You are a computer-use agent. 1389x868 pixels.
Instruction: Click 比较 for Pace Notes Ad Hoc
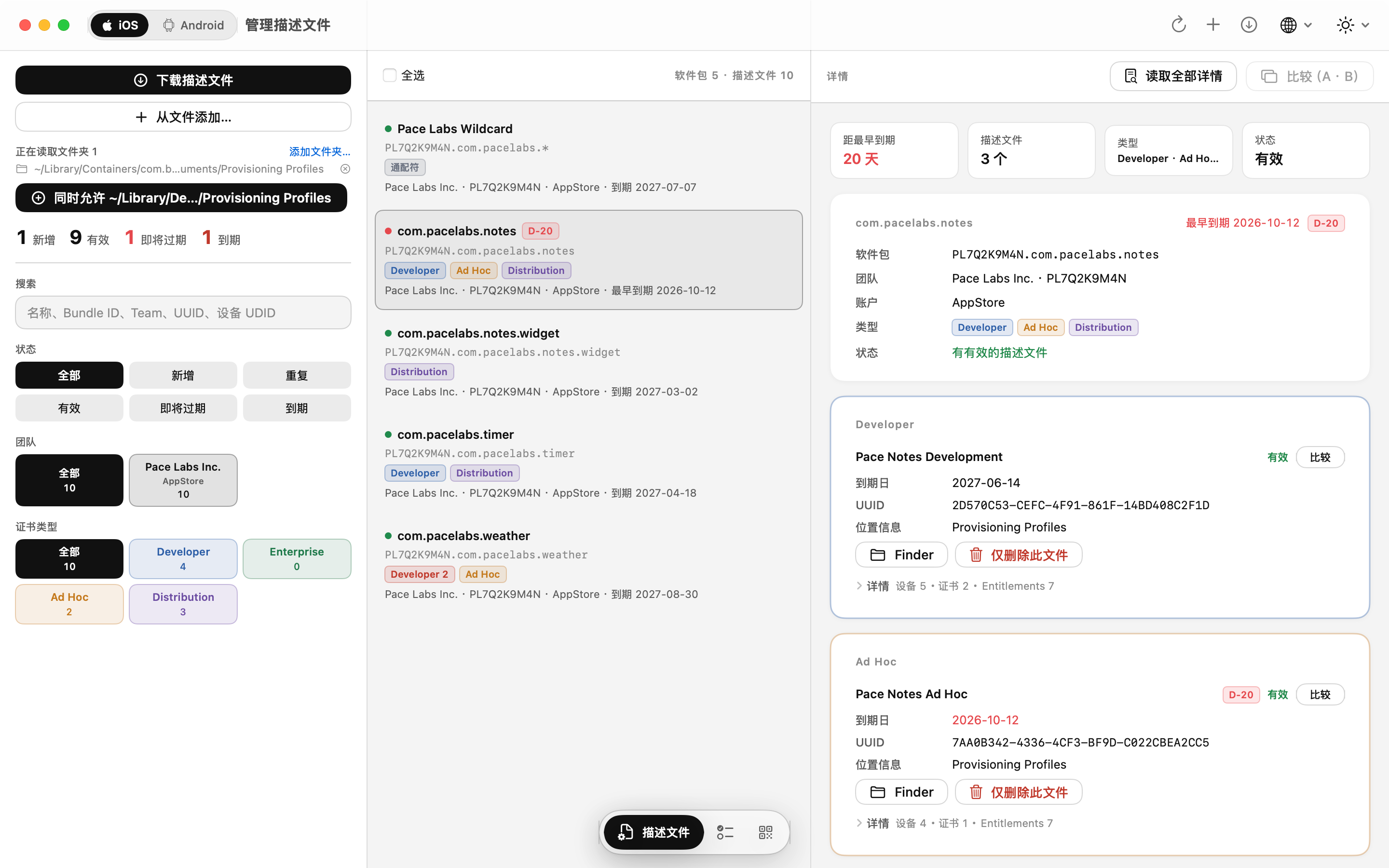coord(1320,694)
